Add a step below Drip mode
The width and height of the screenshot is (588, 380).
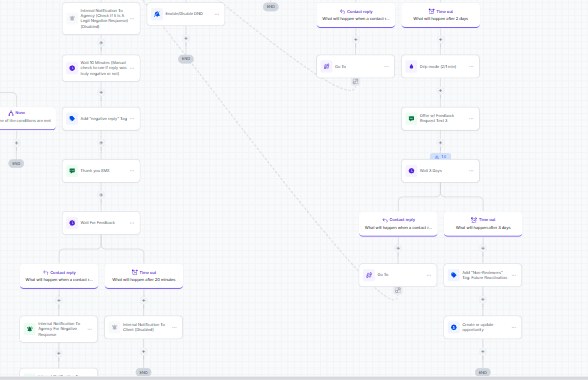[440, 90]
